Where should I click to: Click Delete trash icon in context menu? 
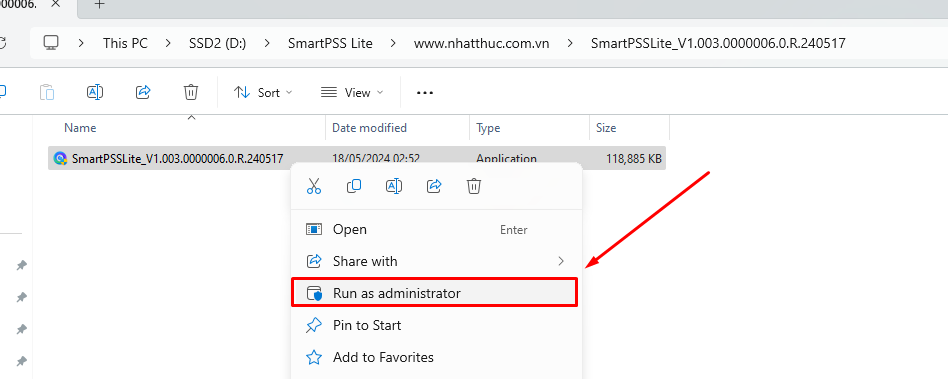point(474,186)
